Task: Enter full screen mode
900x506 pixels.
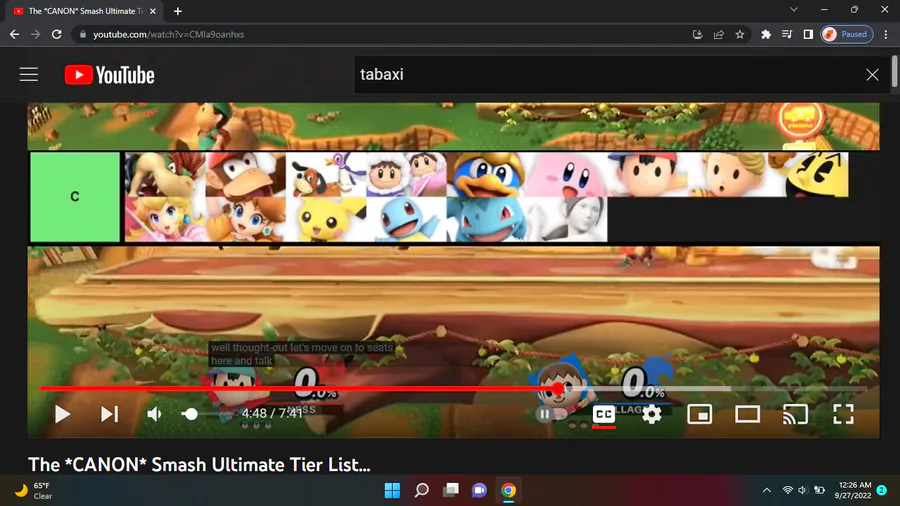Action: click(x=843, y=414)
